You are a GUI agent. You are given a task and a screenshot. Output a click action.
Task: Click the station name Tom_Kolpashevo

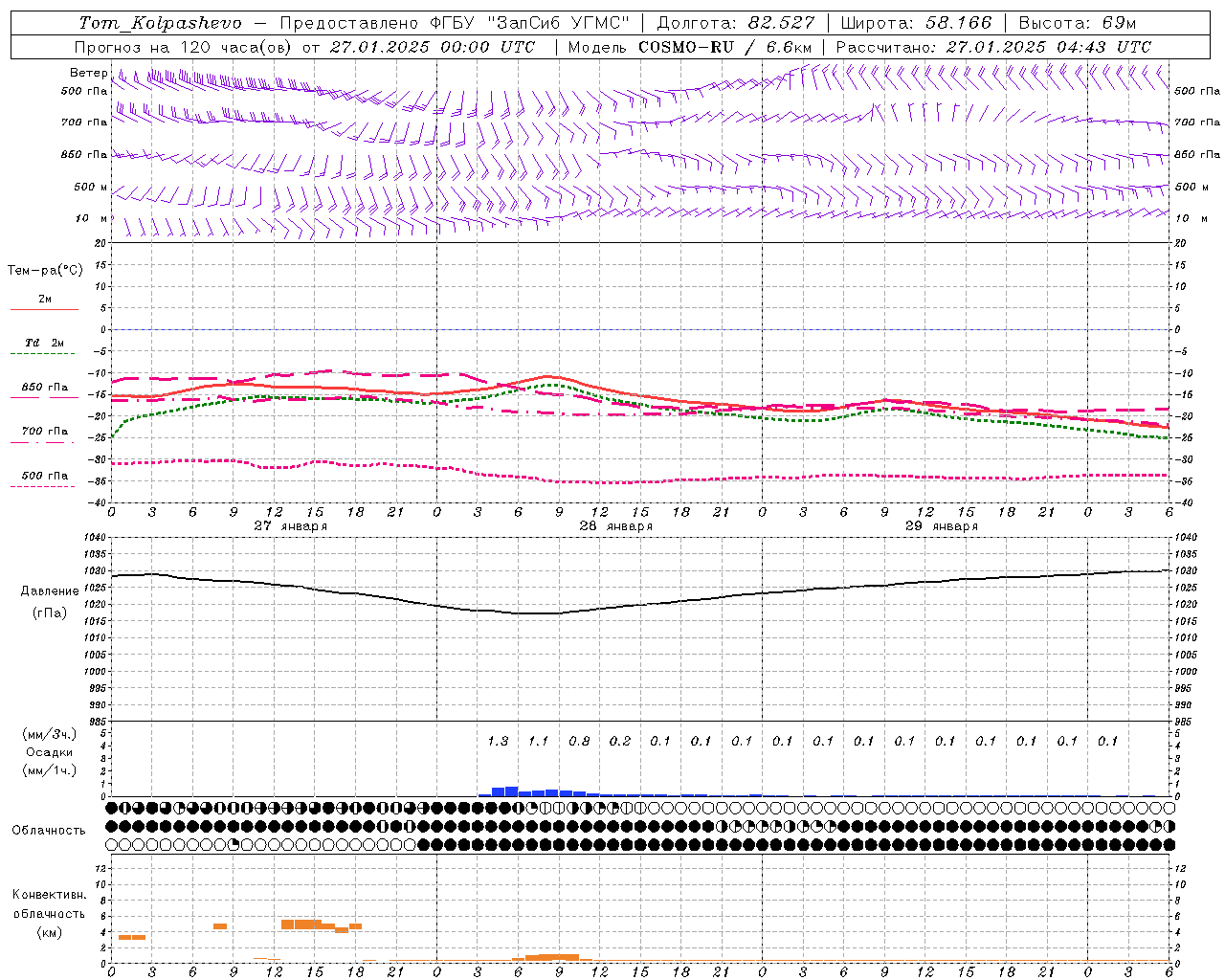pyautogui.click(x=160, y=23)
